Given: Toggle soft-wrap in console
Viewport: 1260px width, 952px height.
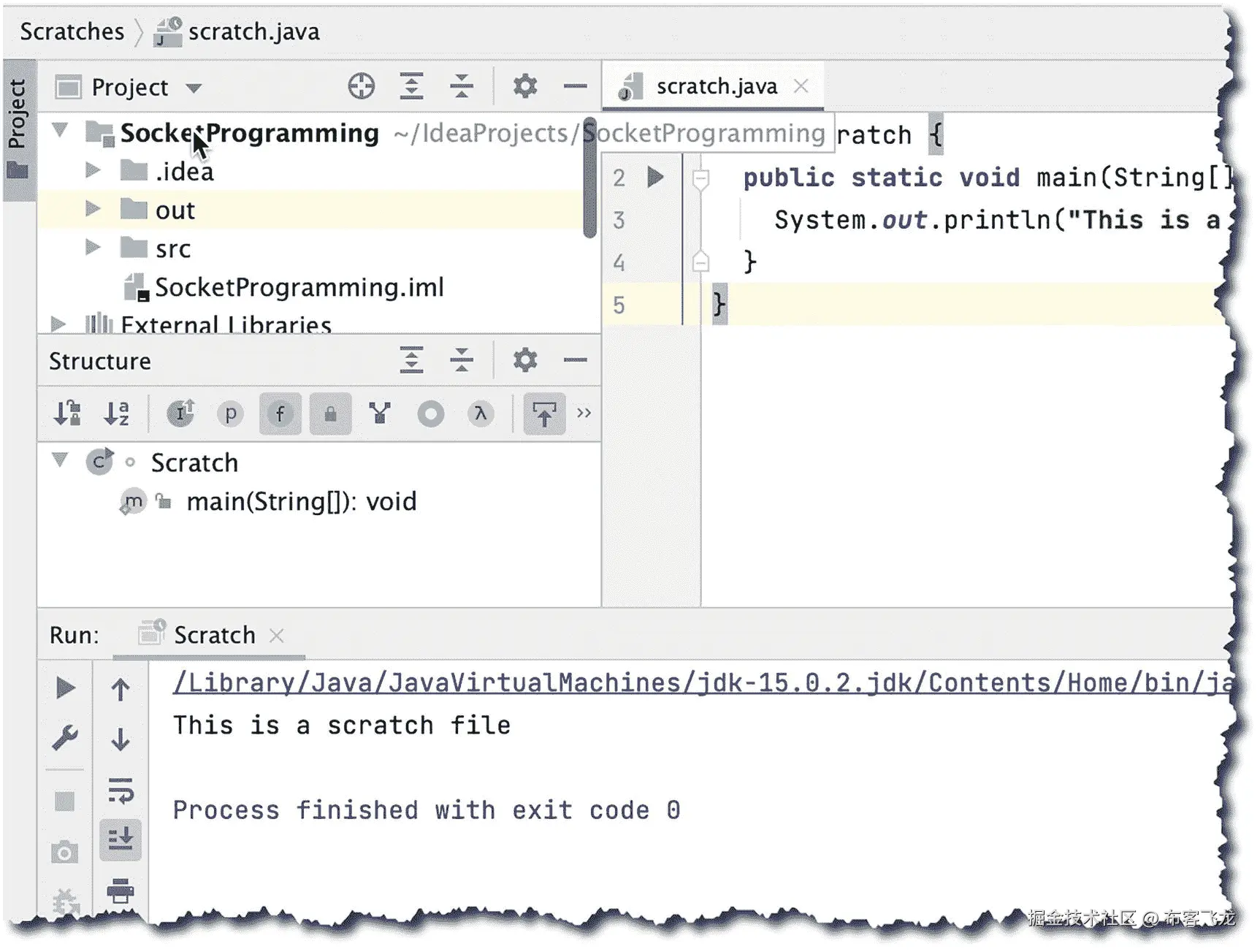Looking at the screenshot, I should [121, 791].
